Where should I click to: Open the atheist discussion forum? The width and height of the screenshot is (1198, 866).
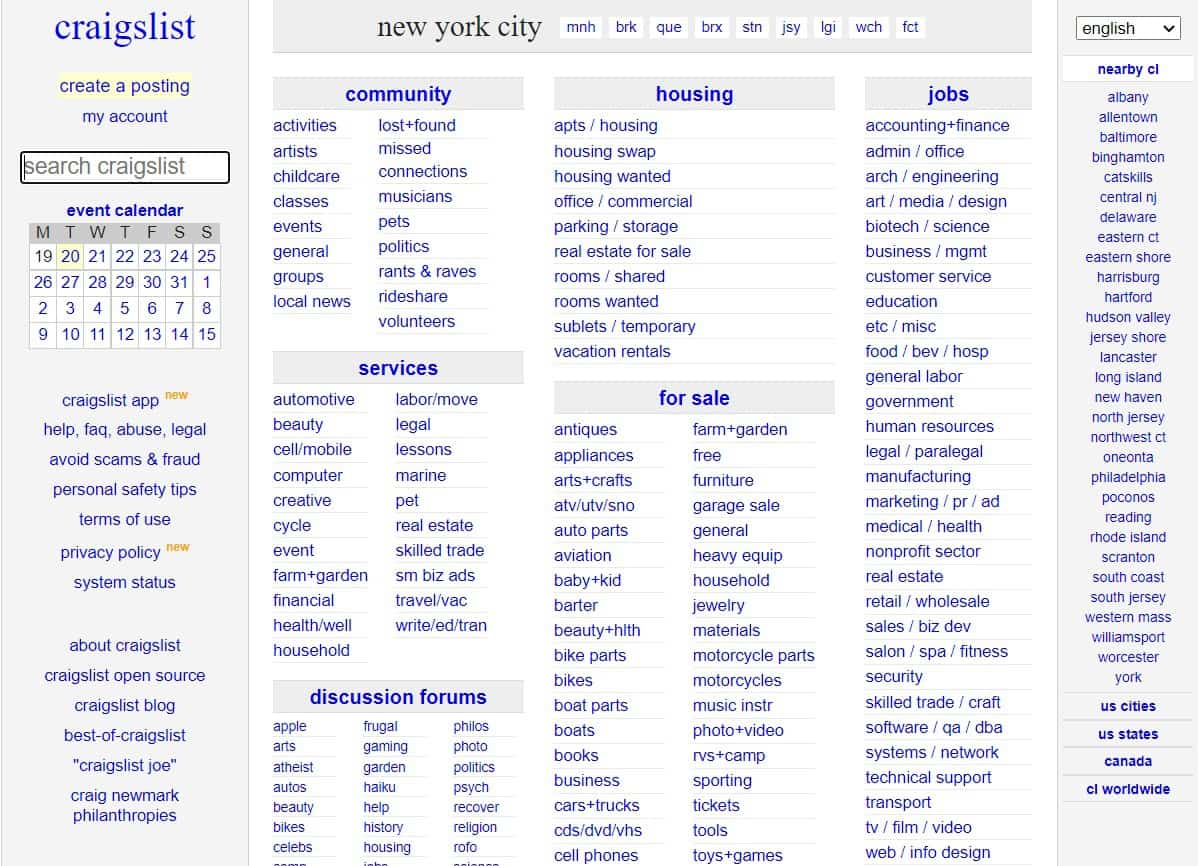(x=293, y=767)
